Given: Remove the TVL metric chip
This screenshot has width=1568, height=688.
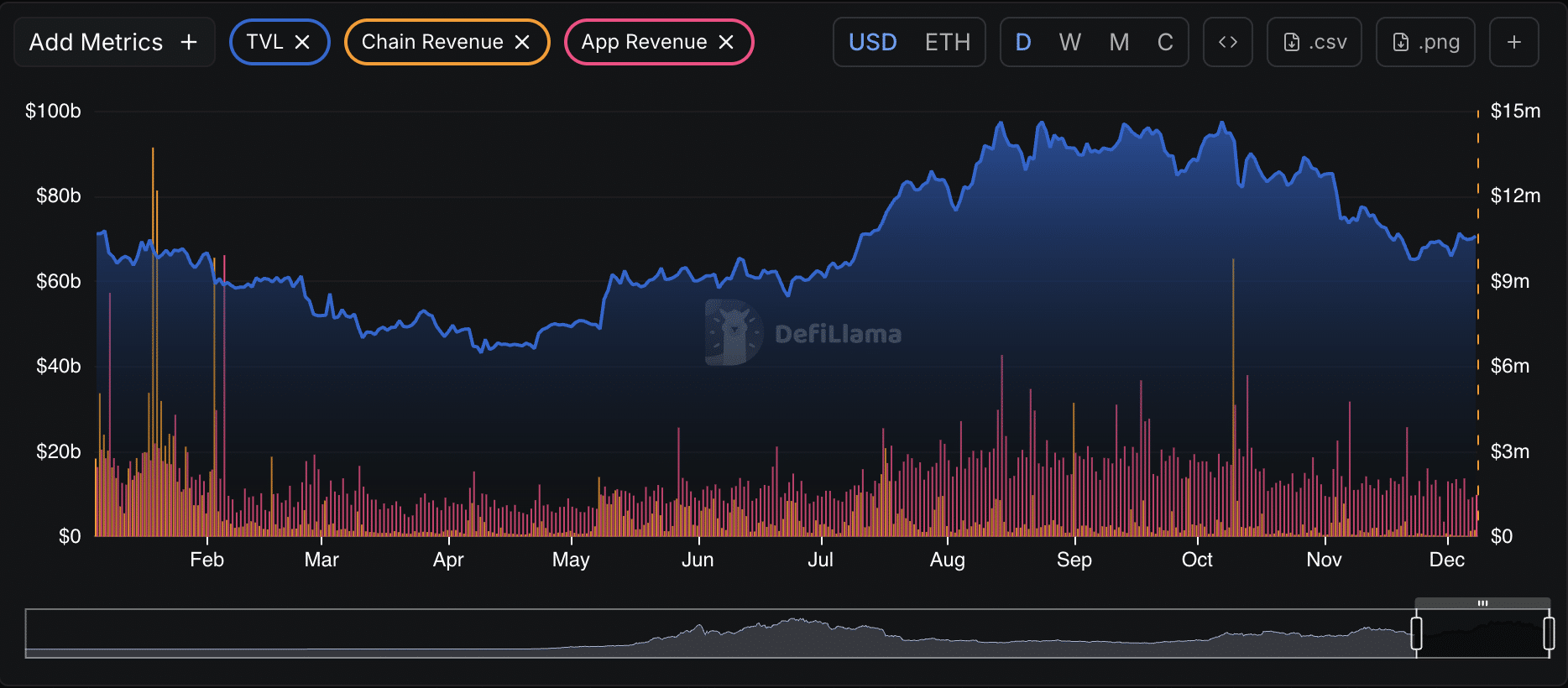Looking at the screenshot, I should [x=303, y=42].
